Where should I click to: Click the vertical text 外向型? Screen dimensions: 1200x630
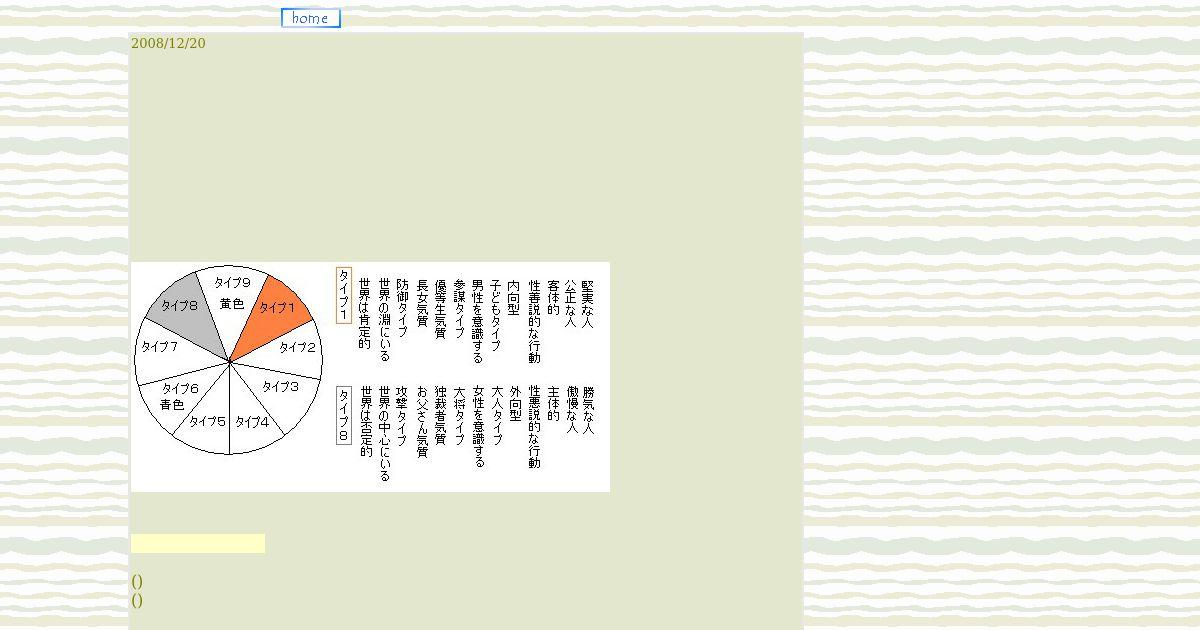coord(515,404)
